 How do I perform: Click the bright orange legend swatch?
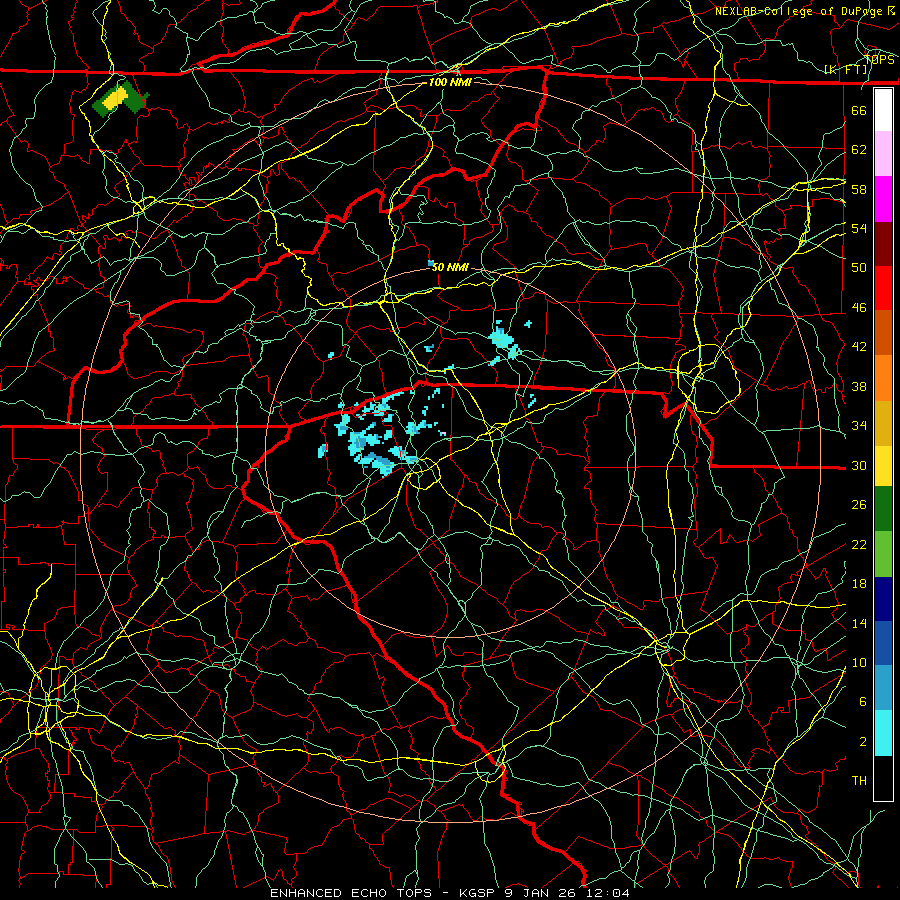point(883,378)
